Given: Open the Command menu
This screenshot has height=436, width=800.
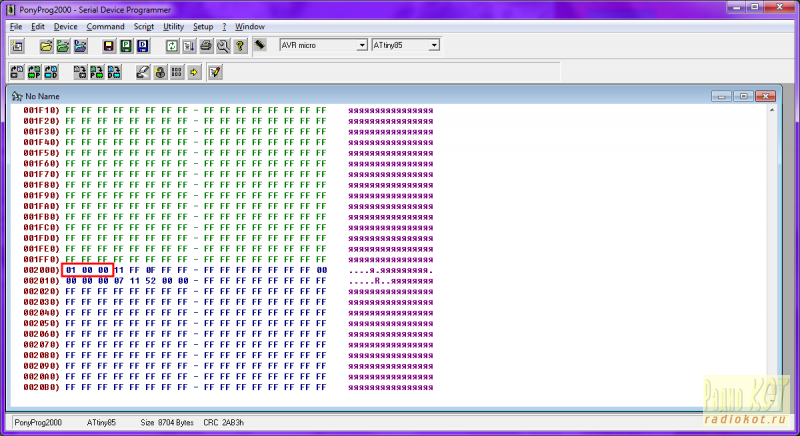Looking at the screenshot, I should [x=105, y=26].
